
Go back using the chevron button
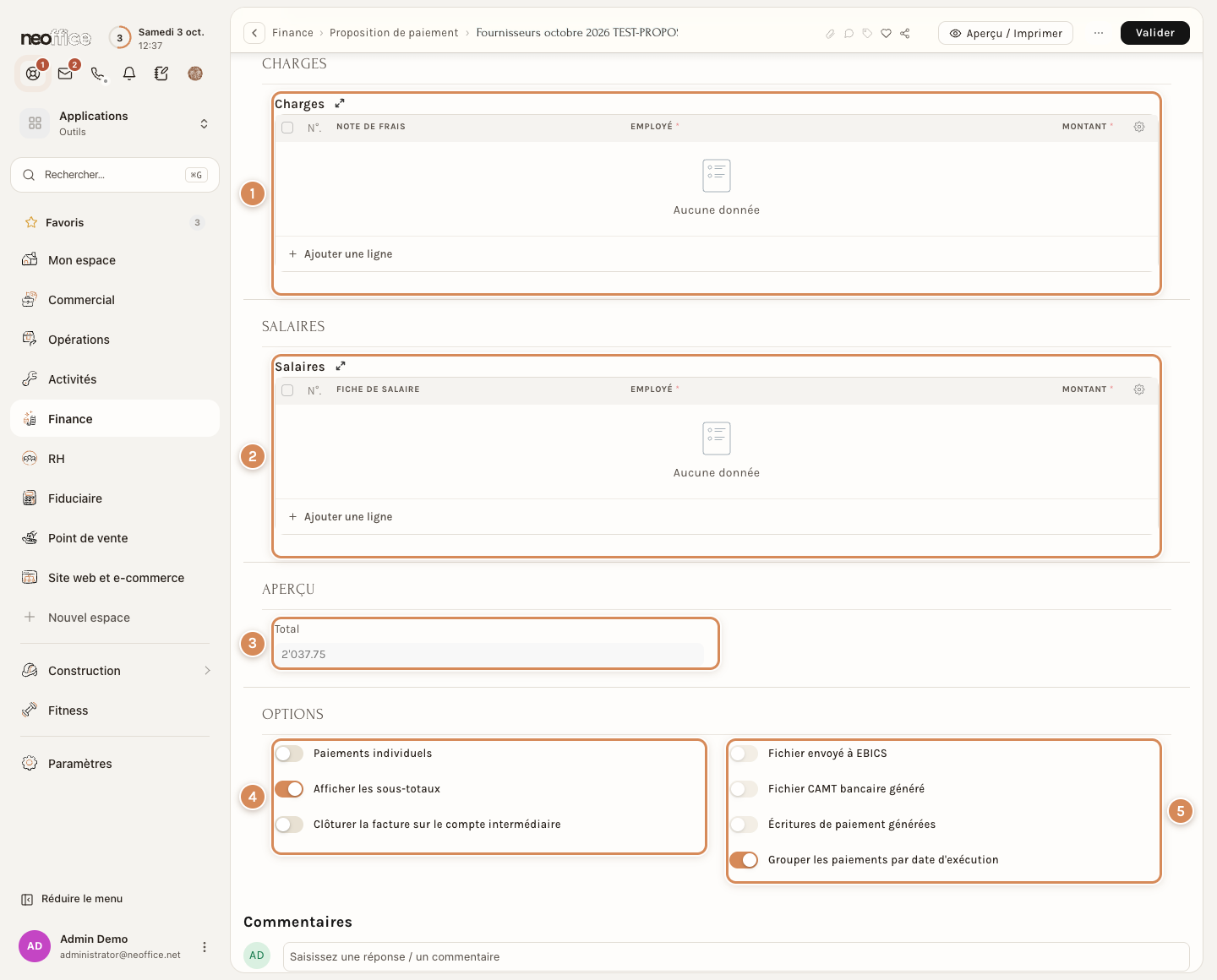click(254, 33)
